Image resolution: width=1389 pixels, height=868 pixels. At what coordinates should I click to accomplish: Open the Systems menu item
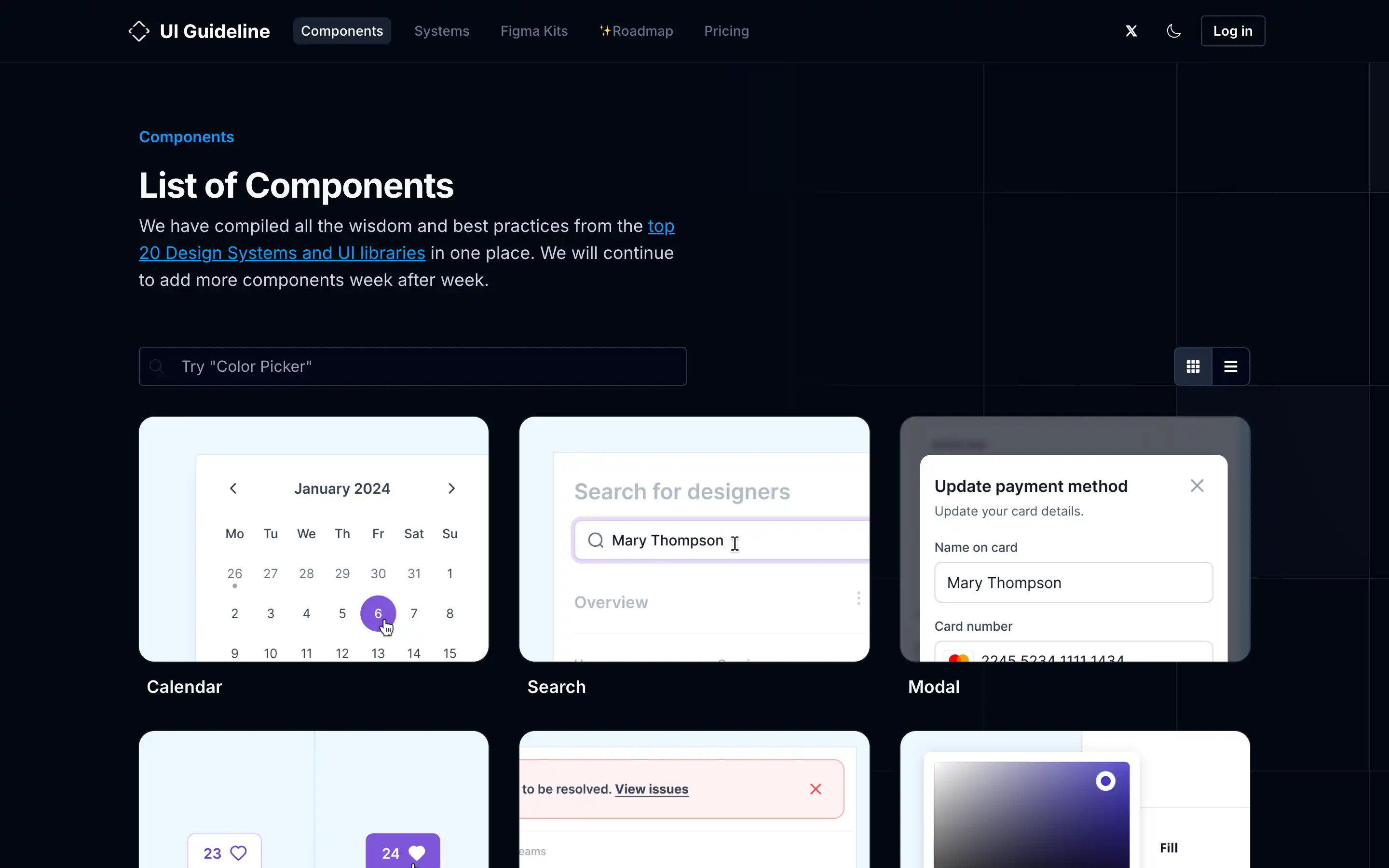[441, 30]
